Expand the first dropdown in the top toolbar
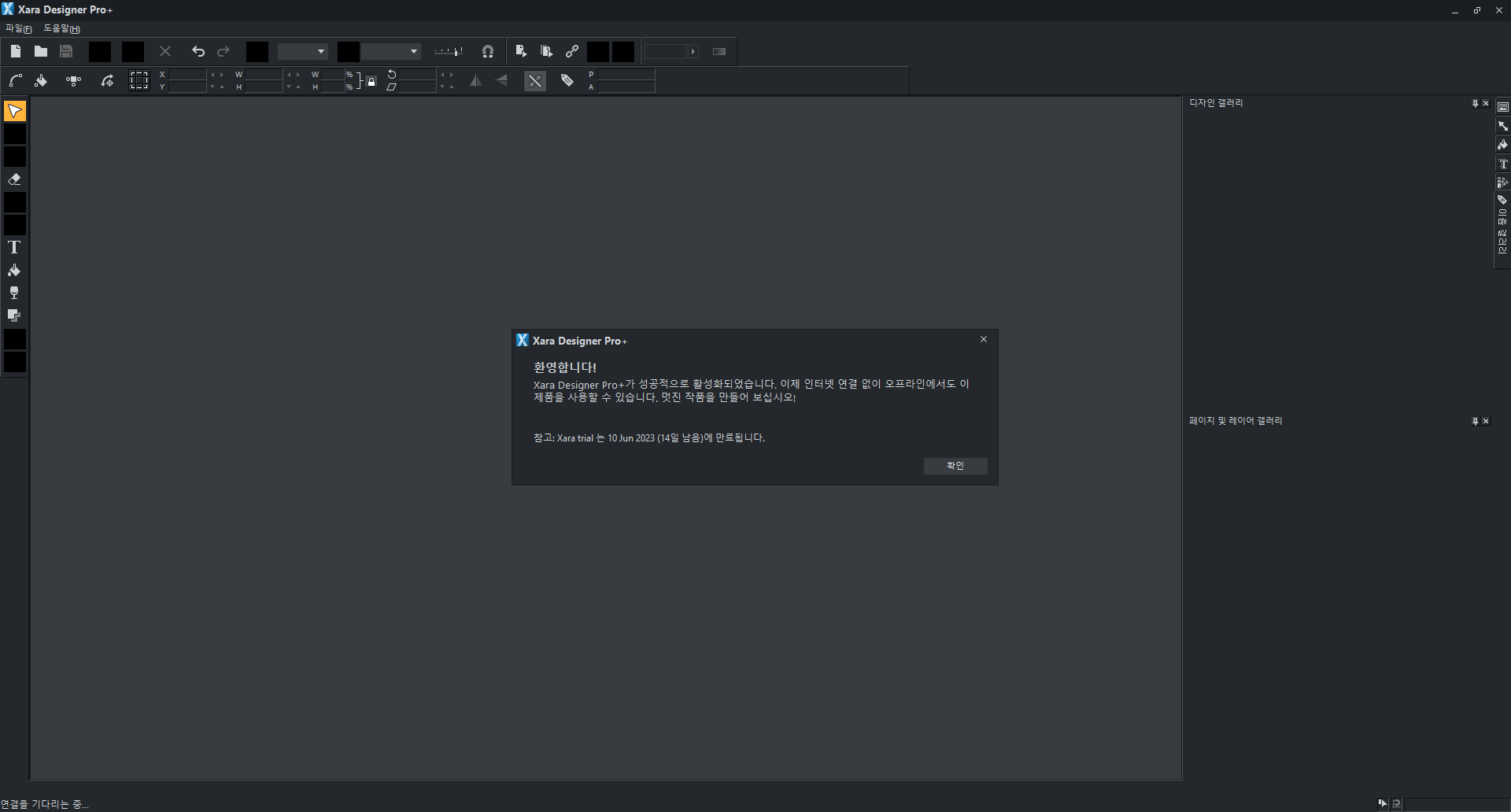 coord(321,51)
